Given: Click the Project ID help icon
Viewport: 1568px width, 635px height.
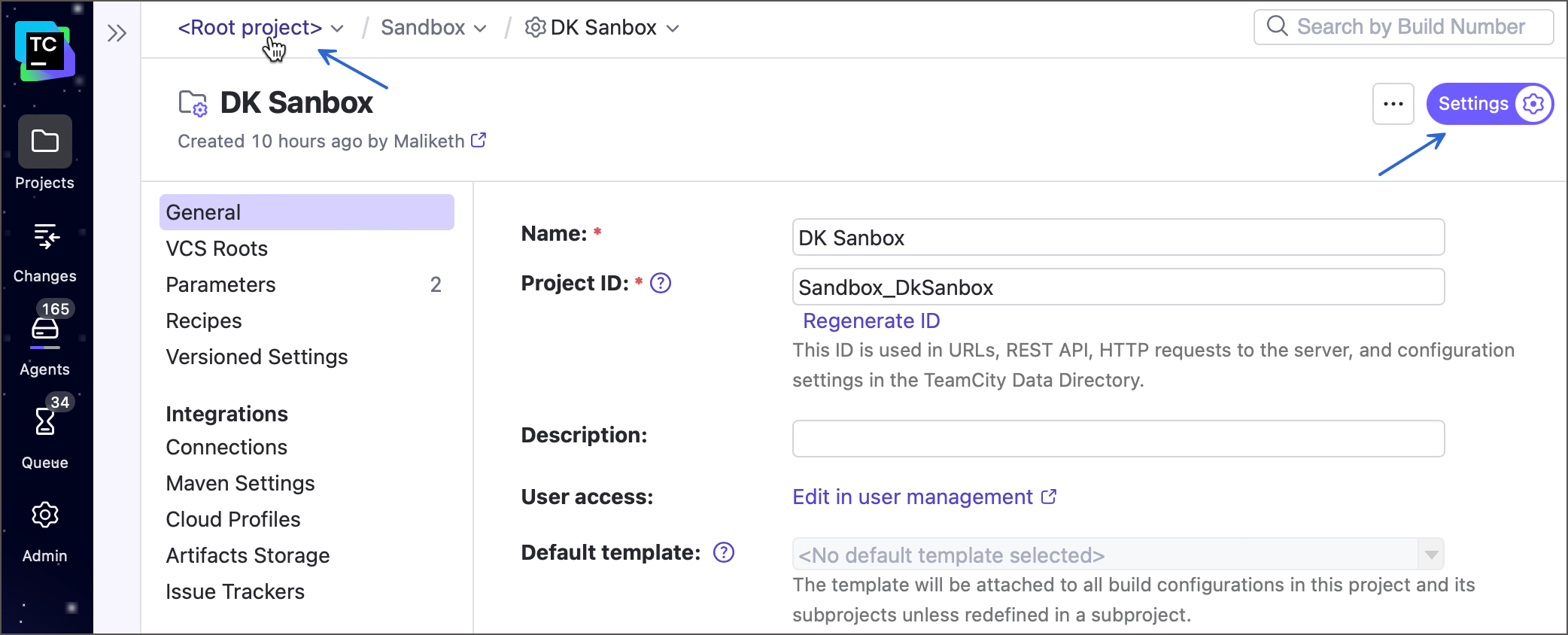Looking at the screenshot, I should (x=661, y=283).
